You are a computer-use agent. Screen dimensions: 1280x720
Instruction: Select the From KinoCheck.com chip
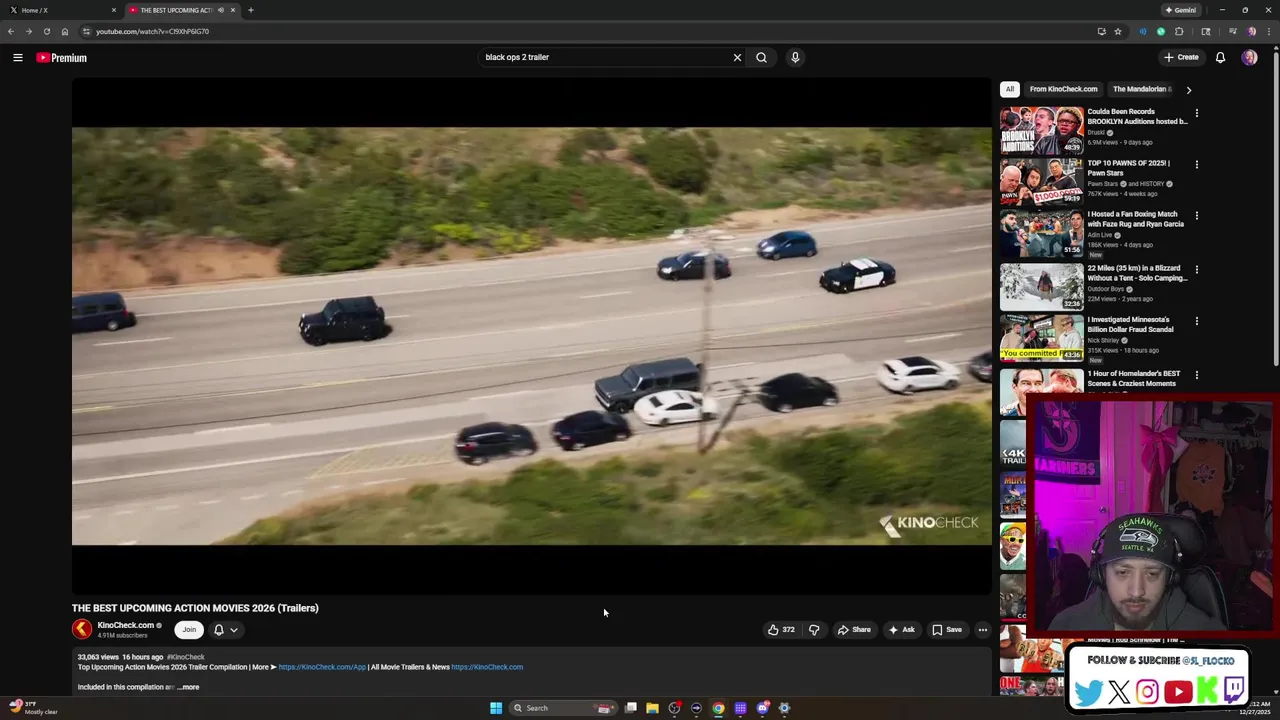point(1063,89)
